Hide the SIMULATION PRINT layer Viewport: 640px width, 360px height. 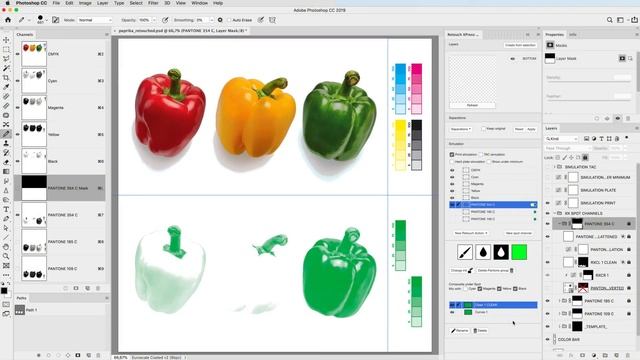pyautogui.click(x=548, y=203)
